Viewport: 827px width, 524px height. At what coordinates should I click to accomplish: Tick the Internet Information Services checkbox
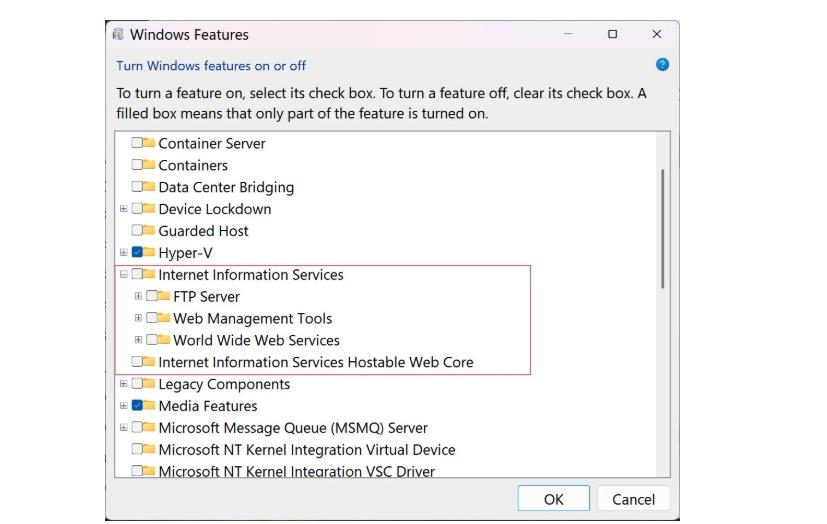(x=137, y=274)
